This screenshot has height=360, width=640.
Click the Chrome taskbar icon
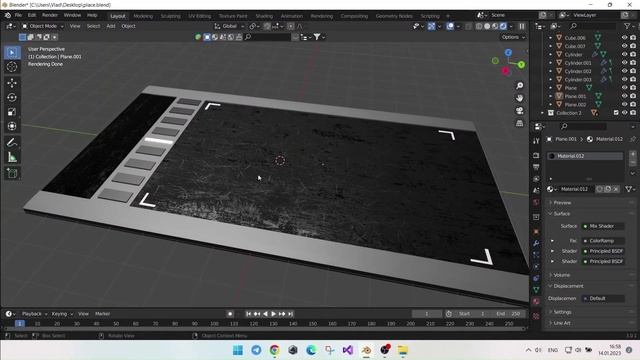click(x=275, y=350)
